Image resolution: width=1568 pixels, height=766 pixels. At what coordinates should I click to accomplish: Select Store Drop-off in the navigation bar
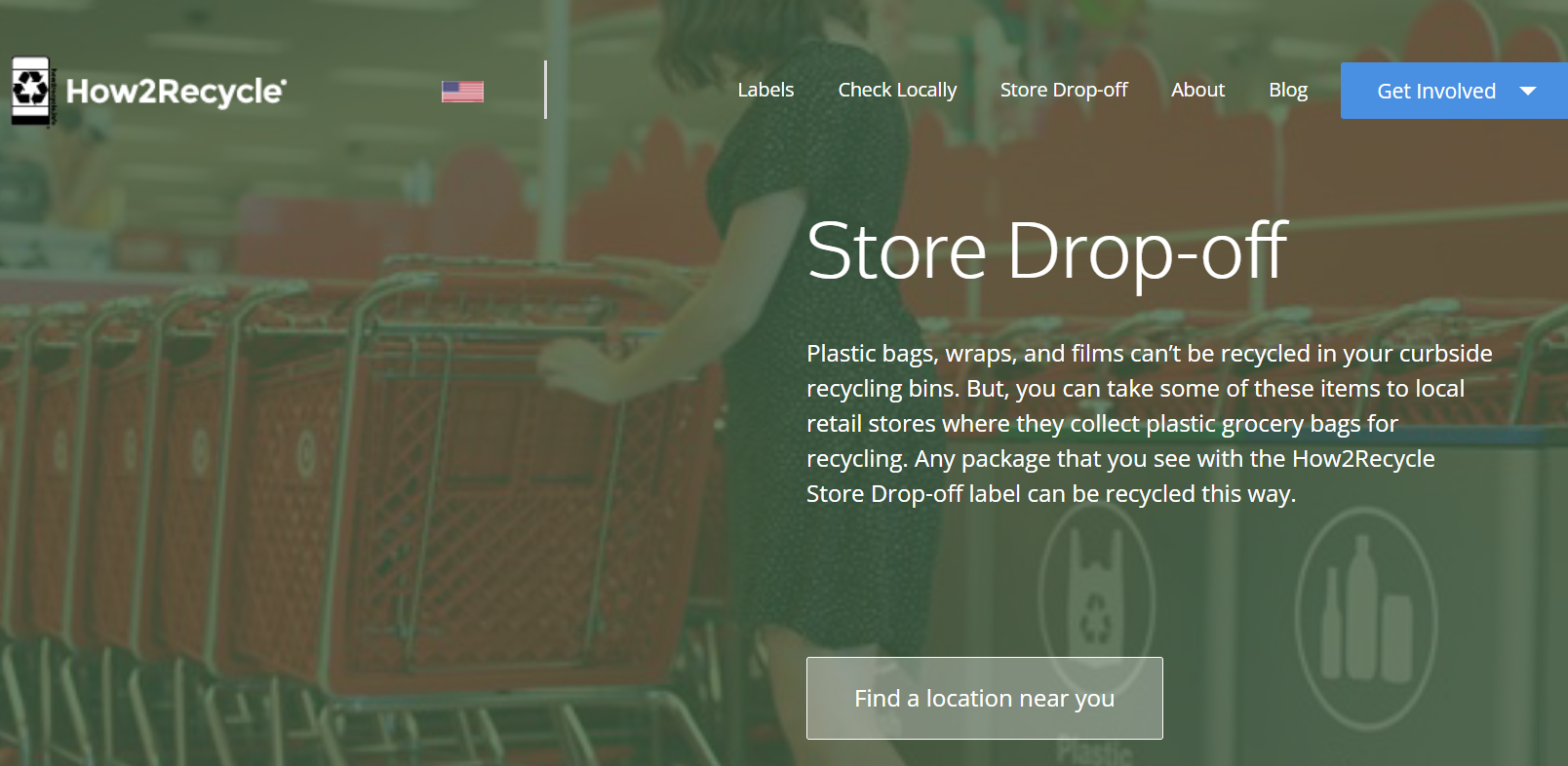click(1064, 90)
